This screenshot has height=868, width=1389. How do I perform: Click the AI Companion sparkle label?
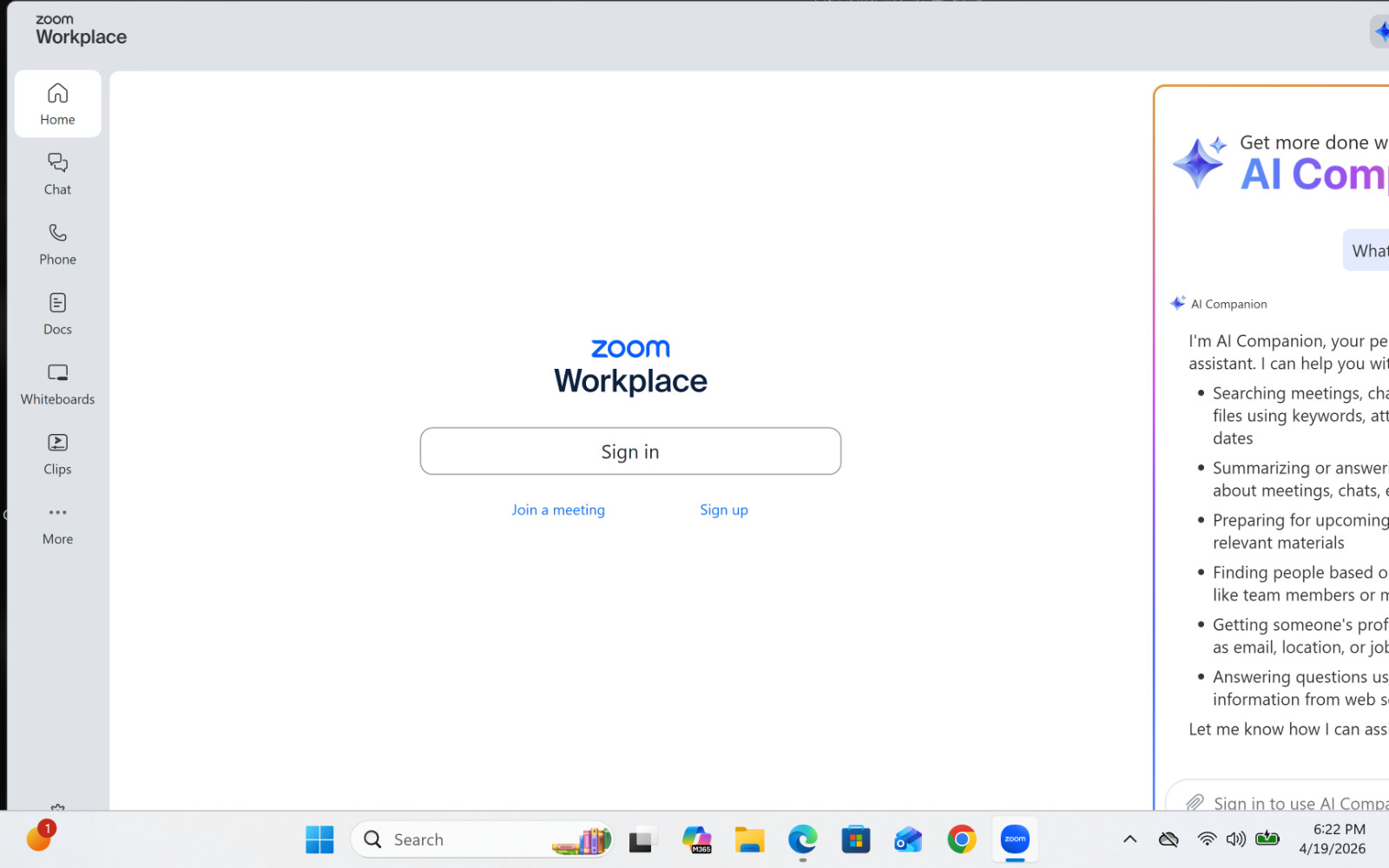pyautogui.click(x=1219, y=304)
